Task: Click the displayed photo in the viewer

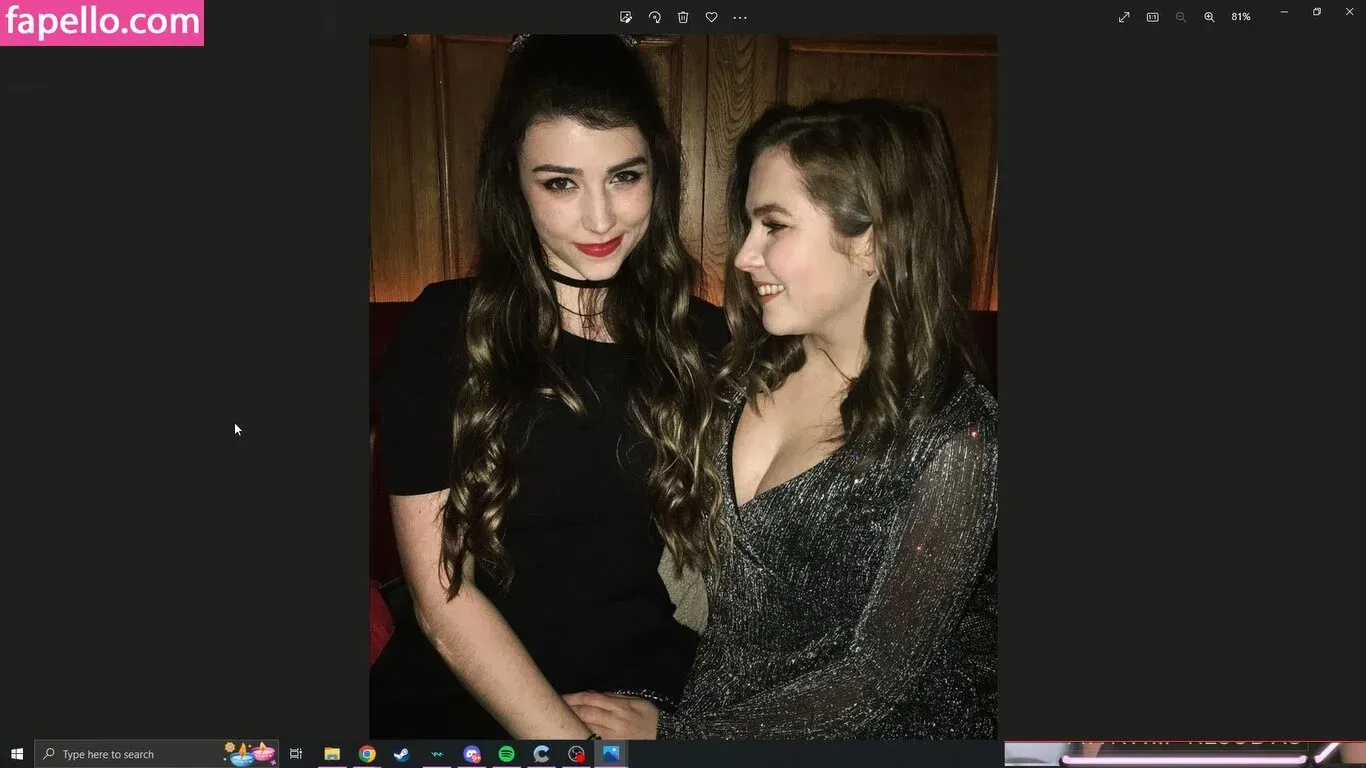Action: (x=683, y=387)
